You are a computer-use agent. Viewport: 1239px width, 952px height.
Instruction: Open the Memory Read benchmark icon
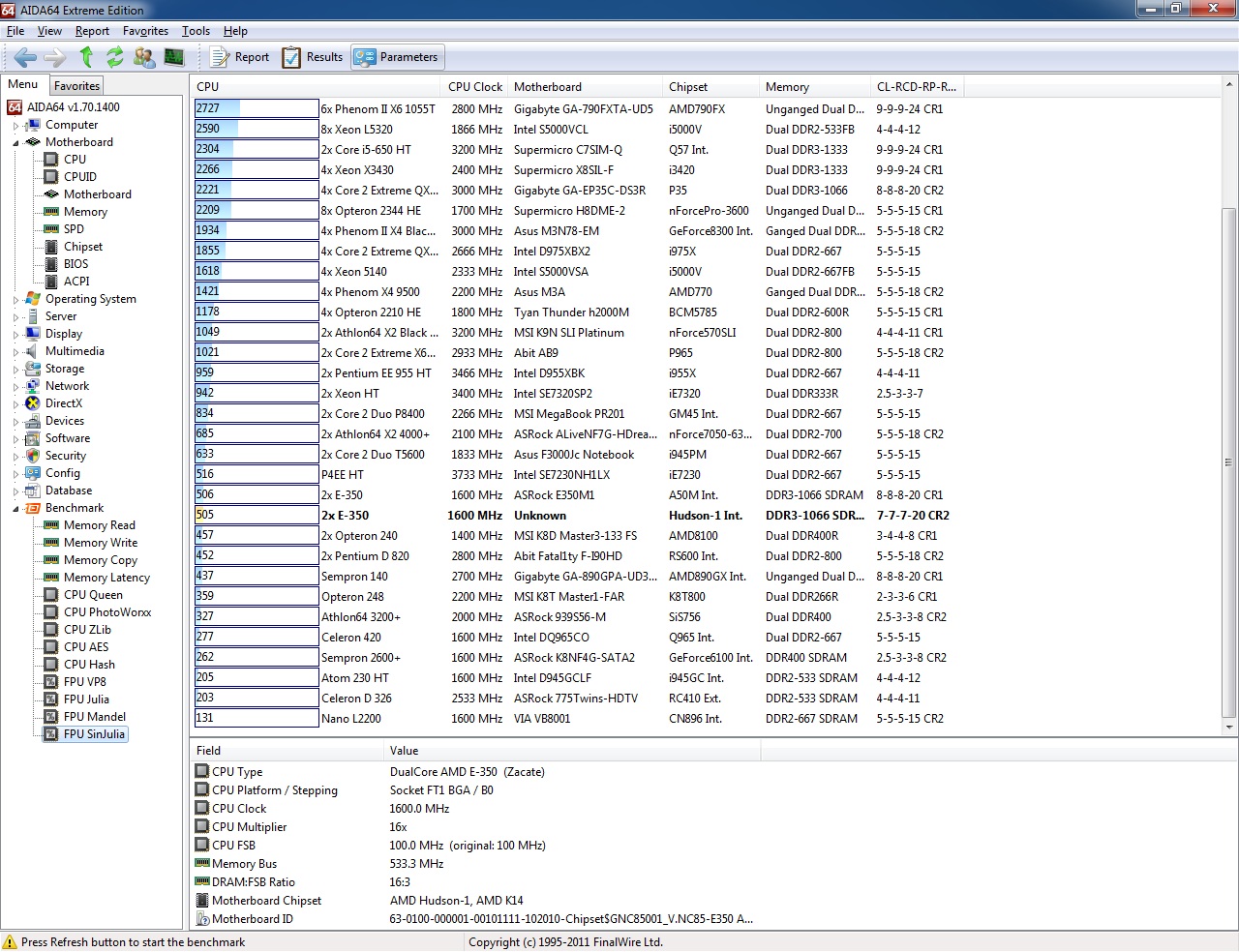click(x=52, y=525)
